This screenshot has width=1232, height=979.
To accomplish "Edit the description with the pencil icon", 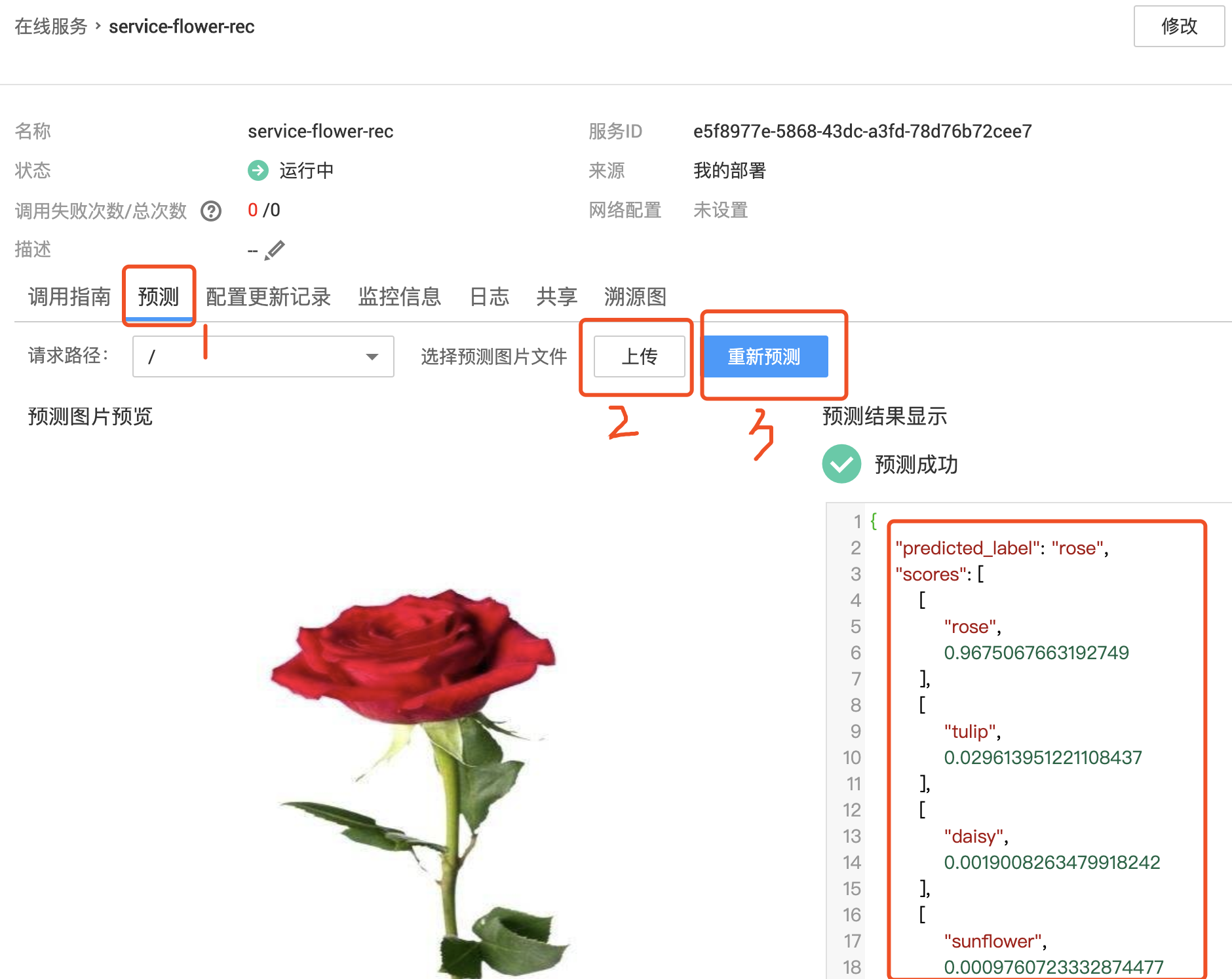I will (x=275, y=250).
